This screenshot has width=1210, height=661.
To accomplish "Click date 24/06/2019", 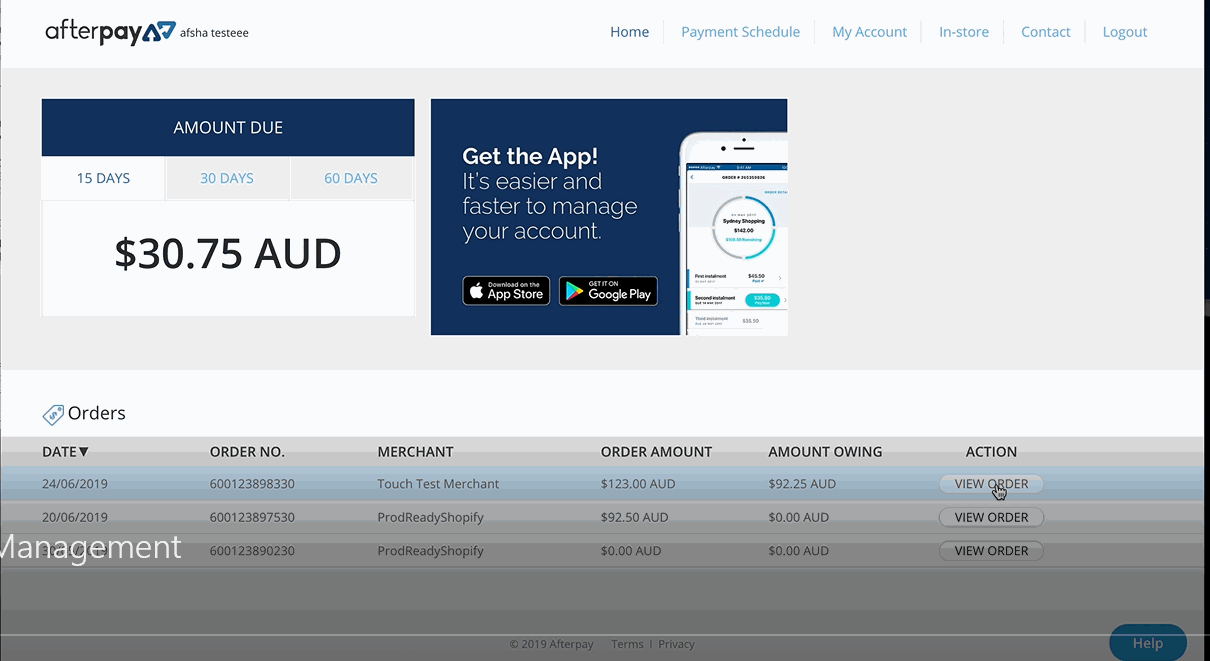I will pyautogui.click(x=75, y=484).
